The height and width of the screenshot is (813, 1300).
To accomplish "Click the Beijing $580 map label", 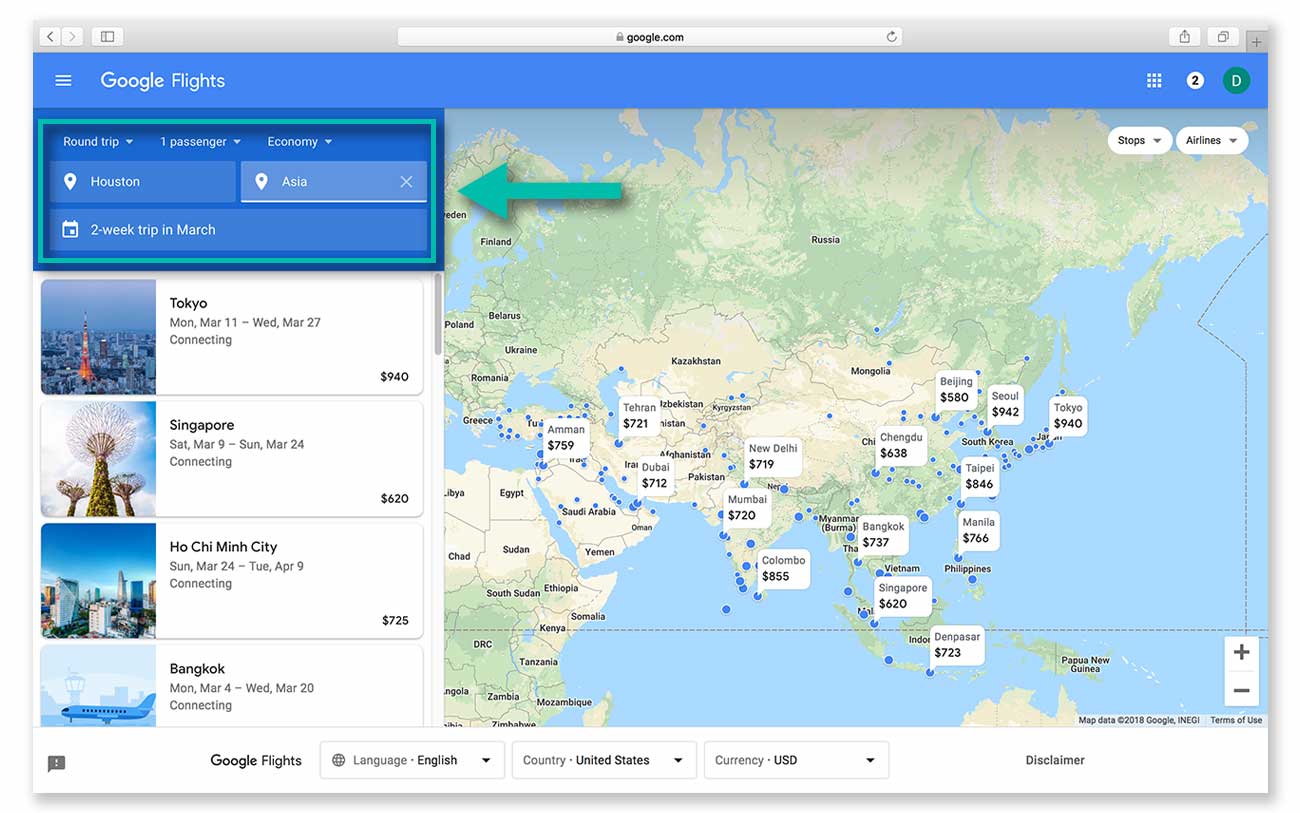I will click(957, 390).
